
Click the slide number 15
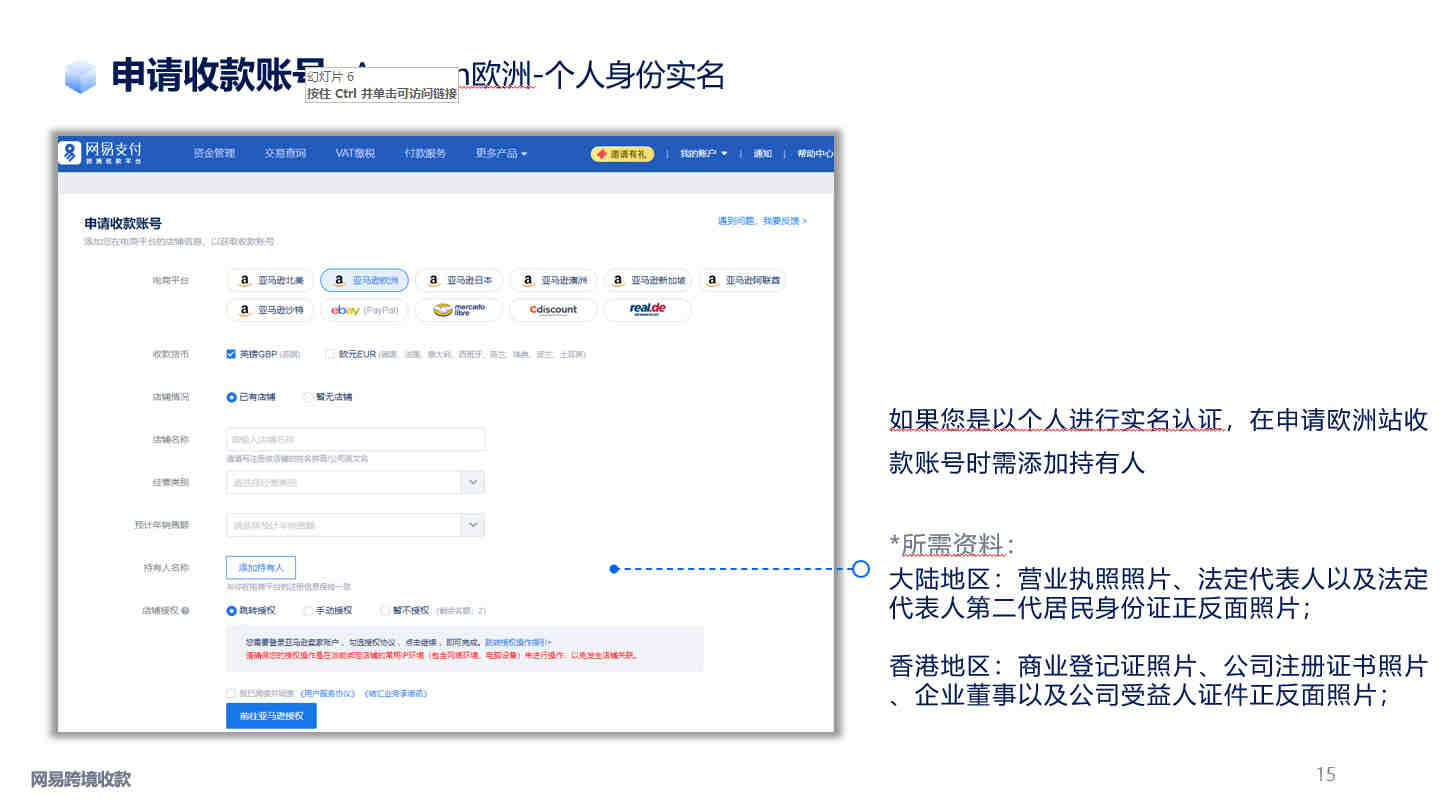click(1325, 774)
